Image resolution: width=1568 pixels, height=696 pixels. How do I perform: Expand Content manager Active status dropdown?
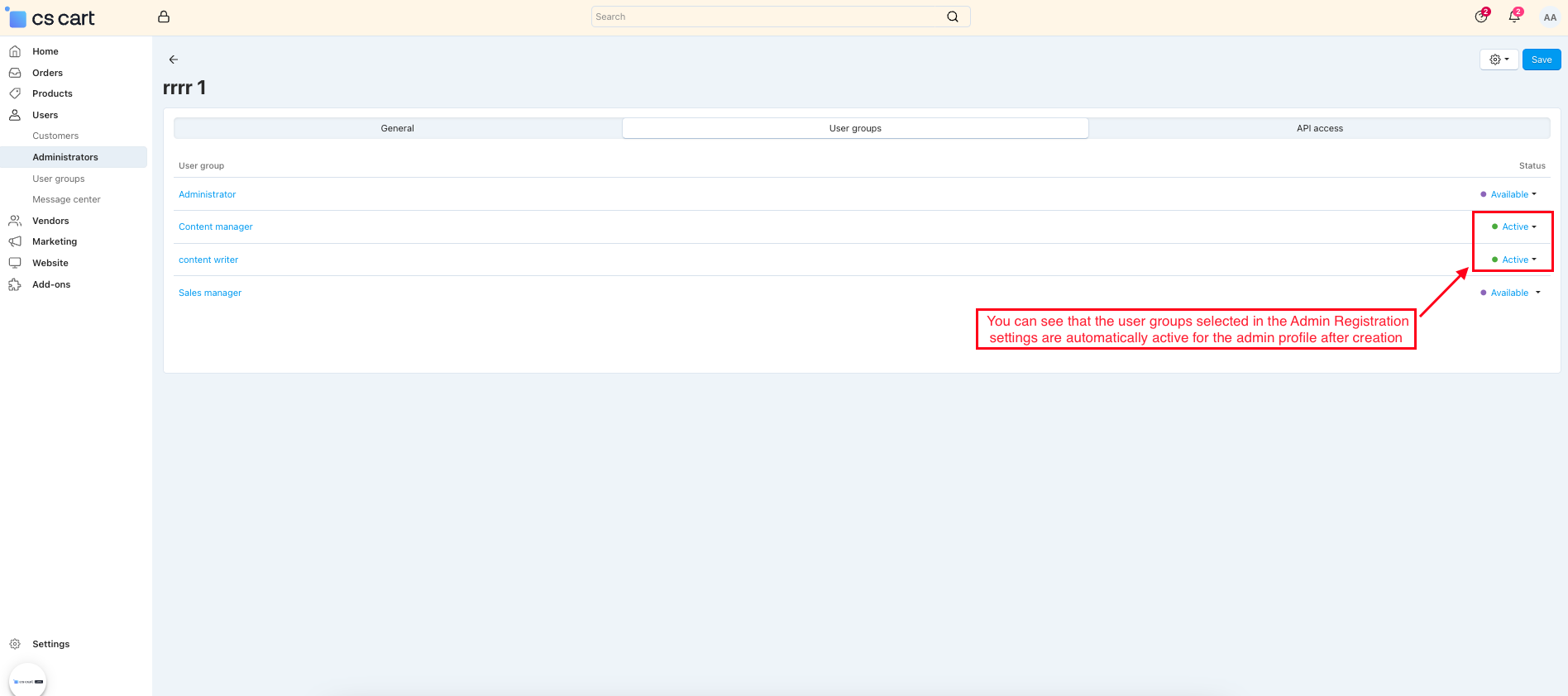point(1518,226)
